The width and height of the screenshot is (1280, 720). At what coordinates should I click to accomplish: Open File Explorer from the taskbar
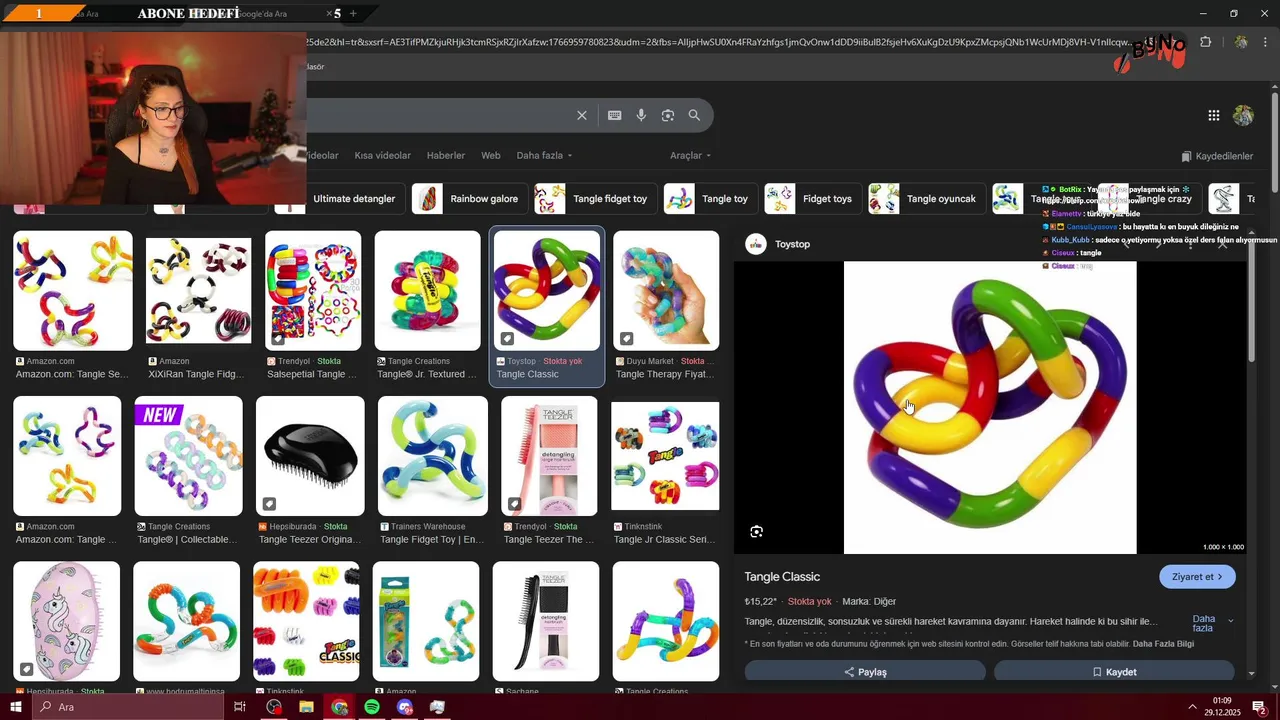(x=307, y=707)
